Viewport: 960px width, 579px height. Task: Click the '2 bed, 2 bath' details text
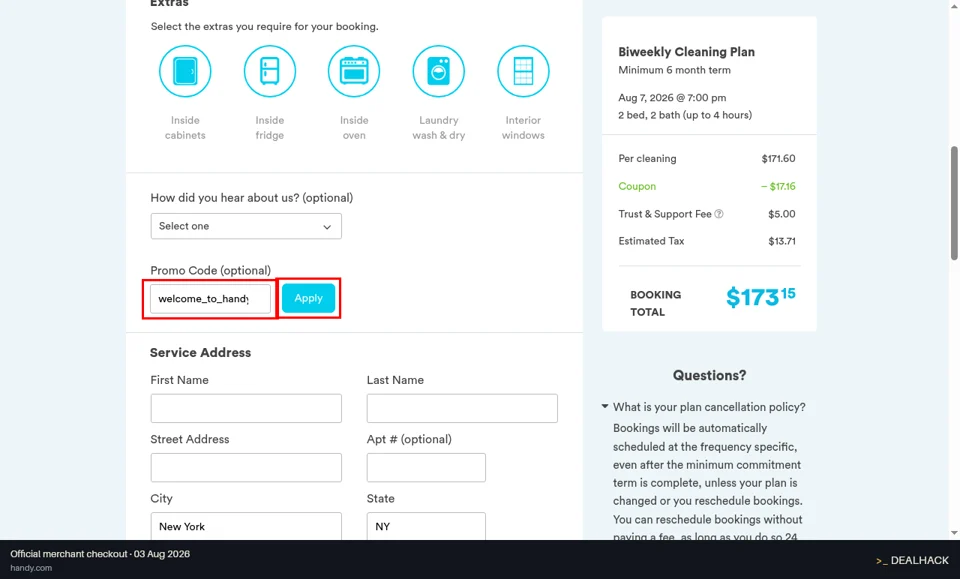(685, 115)
